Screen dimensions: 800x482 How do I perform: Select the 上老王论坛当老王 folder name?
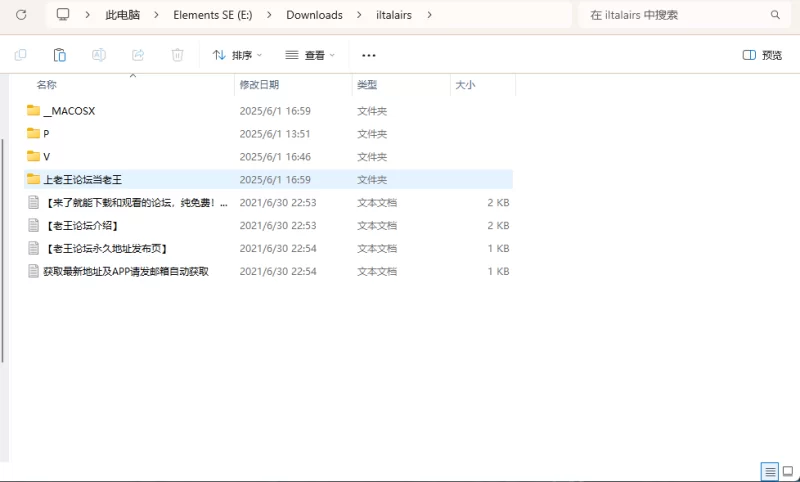tap(83, 180)
